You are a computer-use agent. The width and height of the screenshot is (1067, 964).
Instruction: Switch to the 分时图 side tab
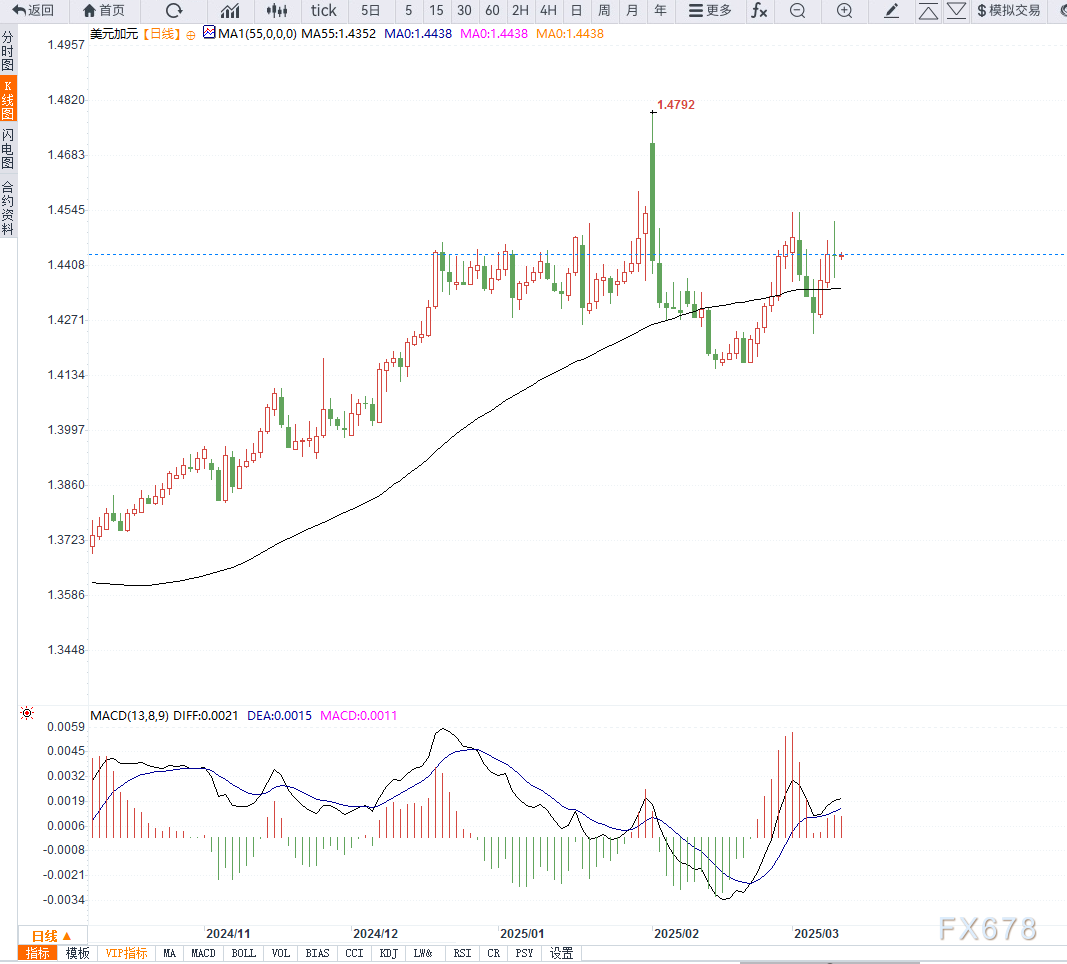[x=7, y=51]
